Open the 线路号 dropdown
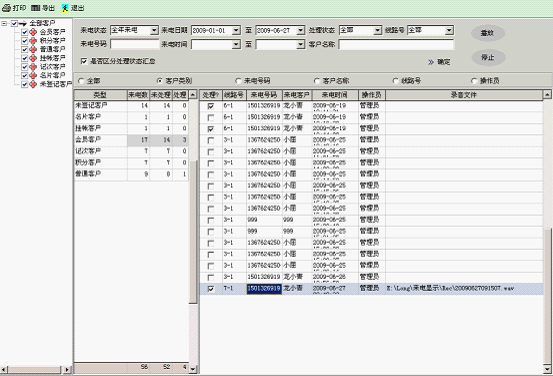This screenshot has height=376, width=553. (449, 31)
